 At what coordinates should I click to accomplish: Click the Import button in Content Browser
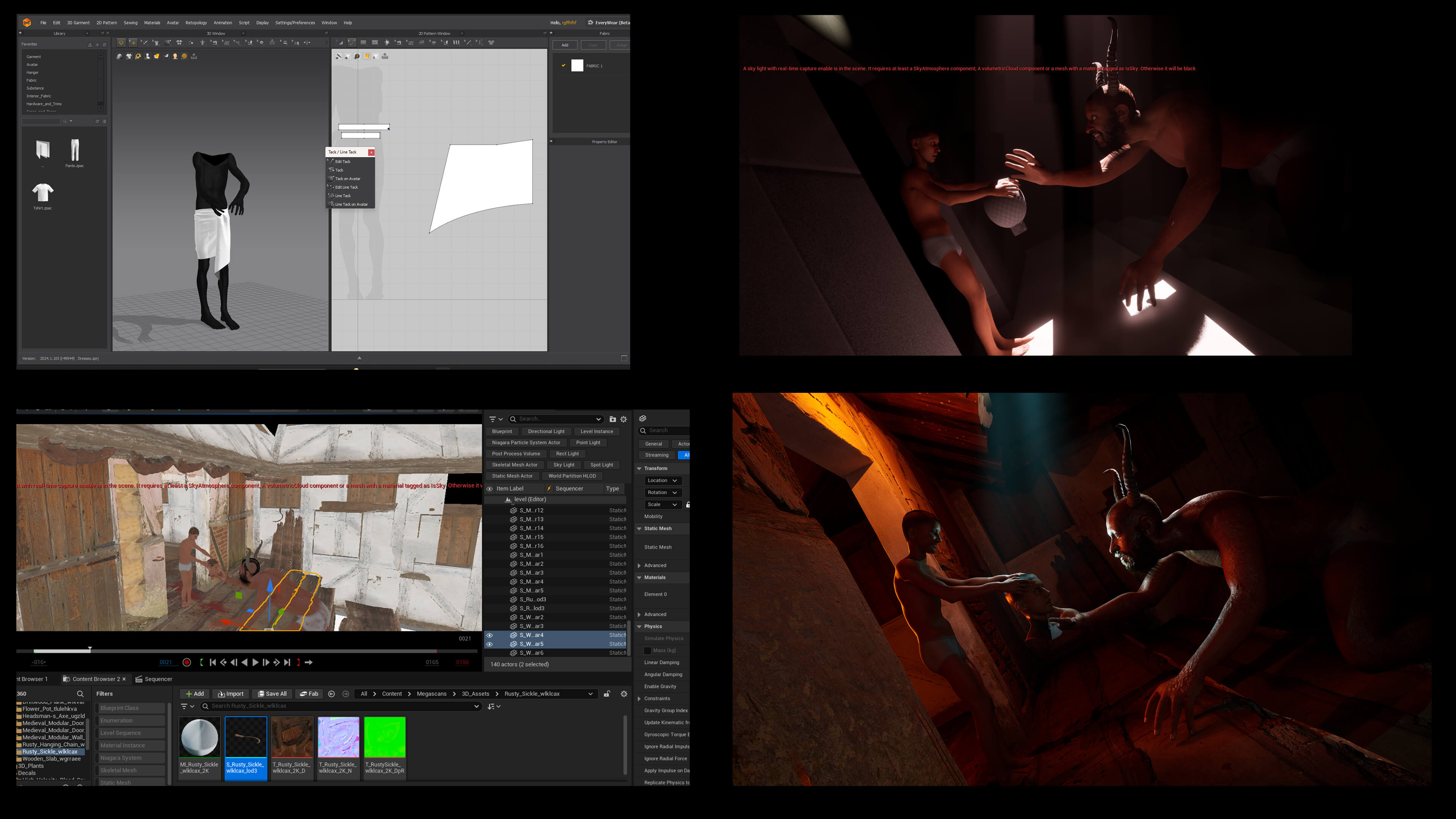point(231,693)
